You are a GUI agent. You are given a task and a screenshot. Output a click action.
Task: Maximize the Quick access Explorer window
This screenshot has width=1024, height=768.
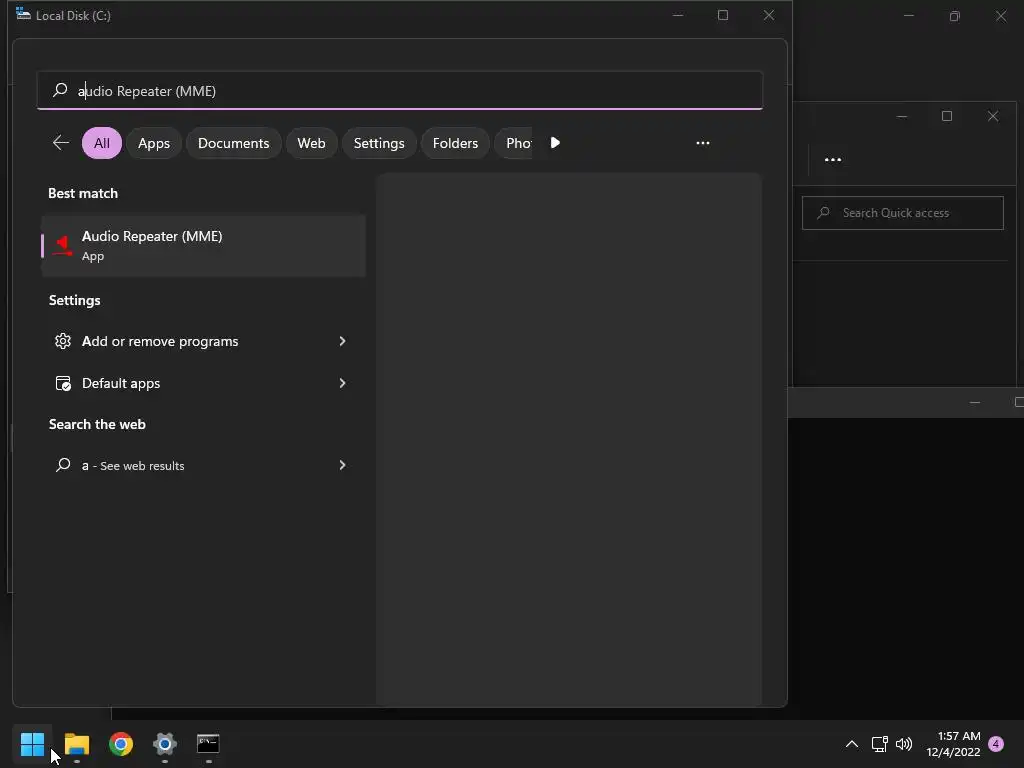[x=947, y=116]
